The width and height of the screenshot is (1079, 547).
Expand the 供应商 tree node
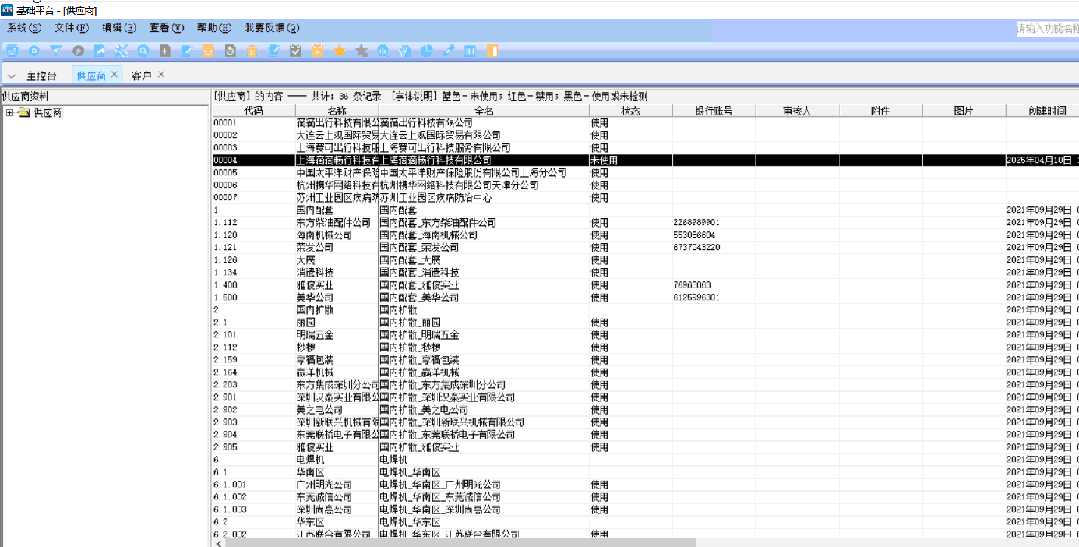coord(9,113)
